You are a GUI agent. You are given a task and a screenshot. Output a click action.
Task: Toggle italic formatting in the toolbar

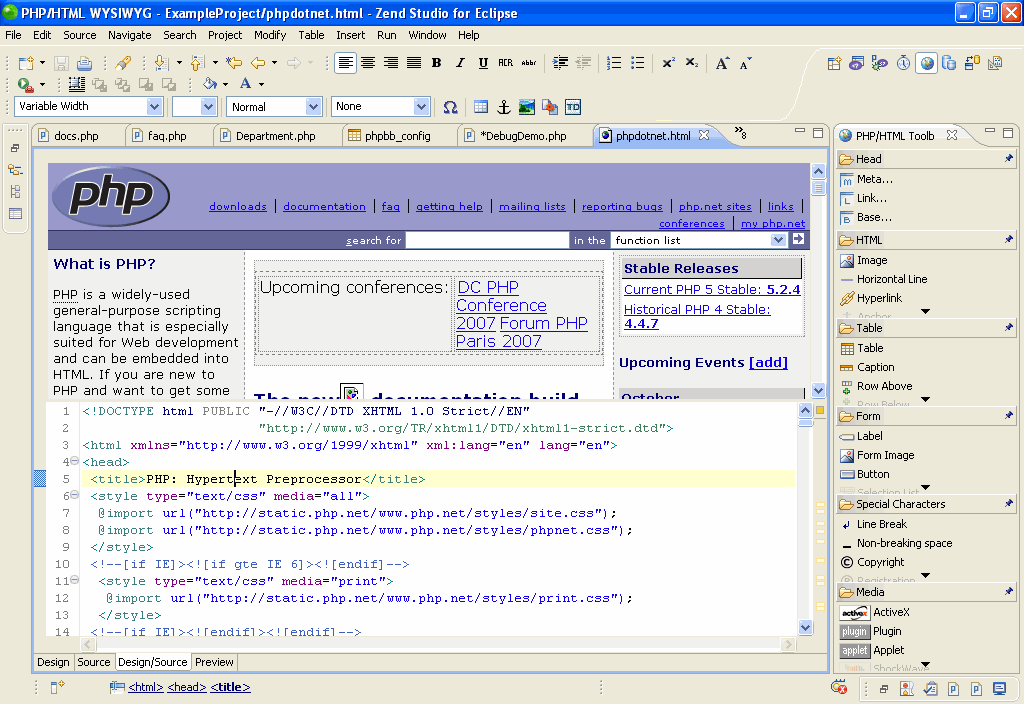point(459,62)
